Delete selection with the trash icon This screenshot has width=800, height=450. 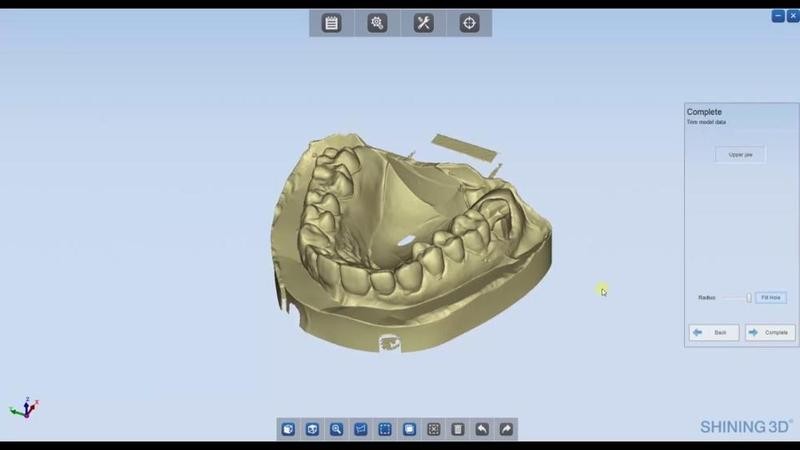coord(458,429)
